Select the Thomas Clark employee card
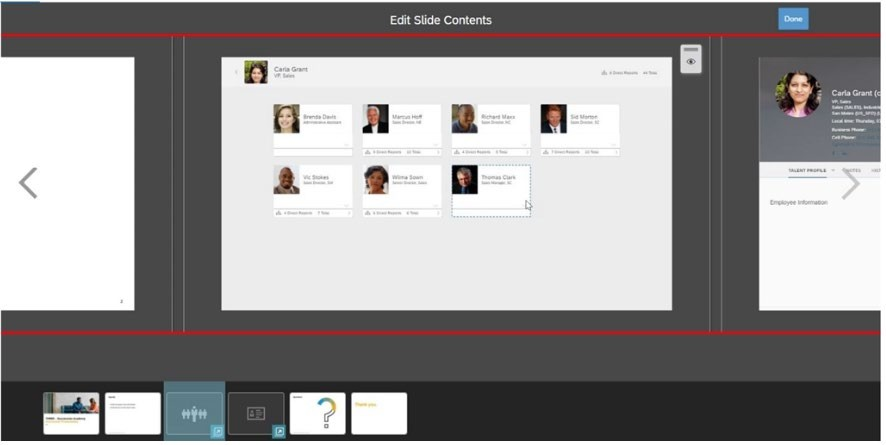The width and height of the screenshot is (886, 445). coord(491,190)
